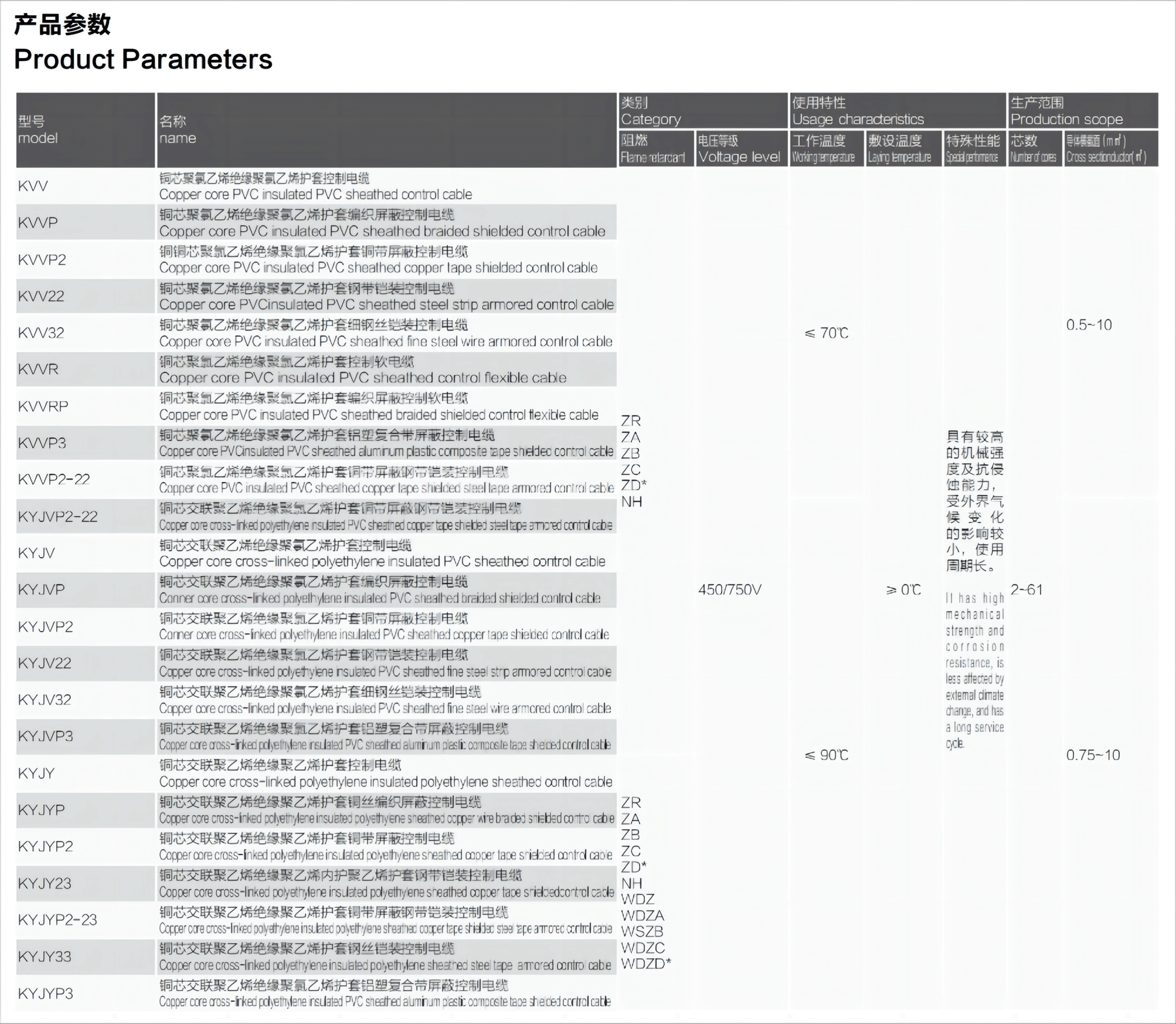
Task: Click the Production scope header
Action: (1083, 111)
